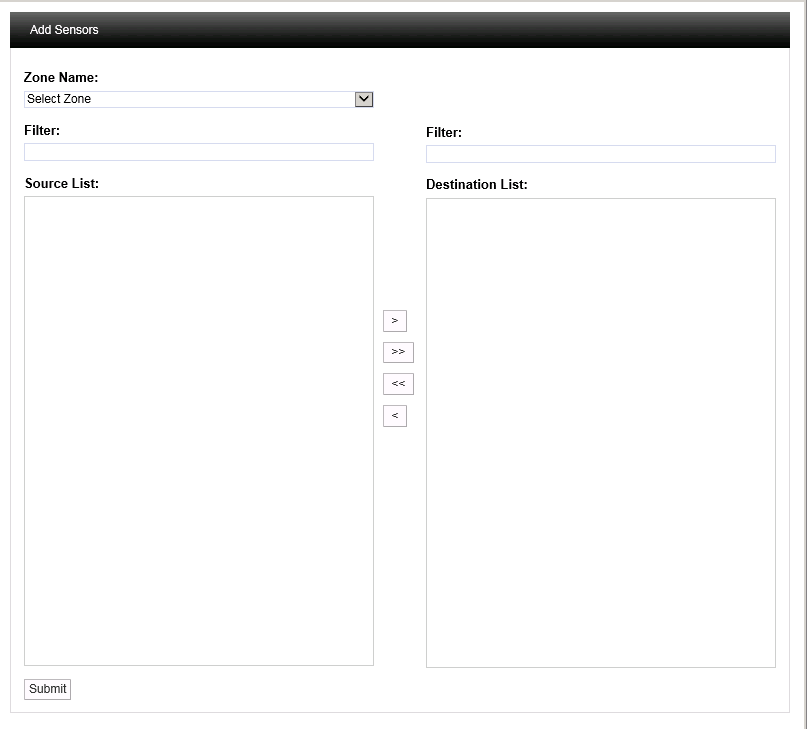Click the Add Sensors header title

pyautogui.click(x=64, y=30)
